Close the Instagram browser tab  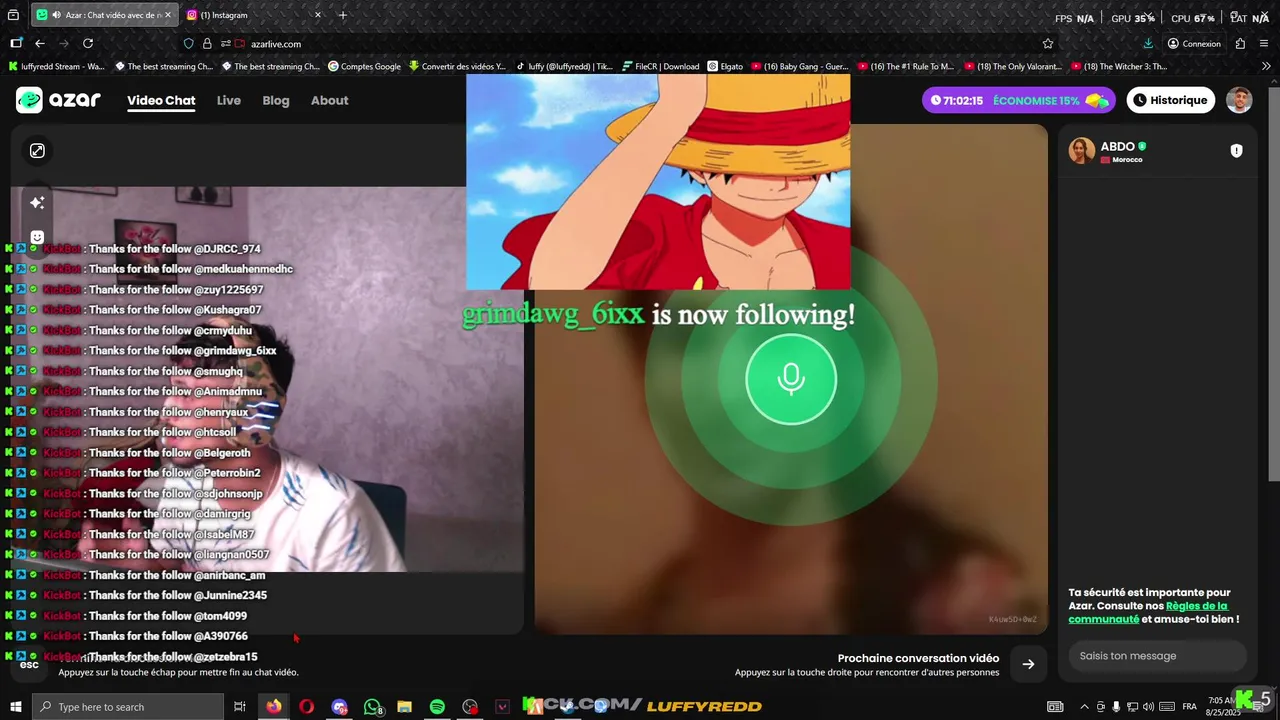coord(318,15)
